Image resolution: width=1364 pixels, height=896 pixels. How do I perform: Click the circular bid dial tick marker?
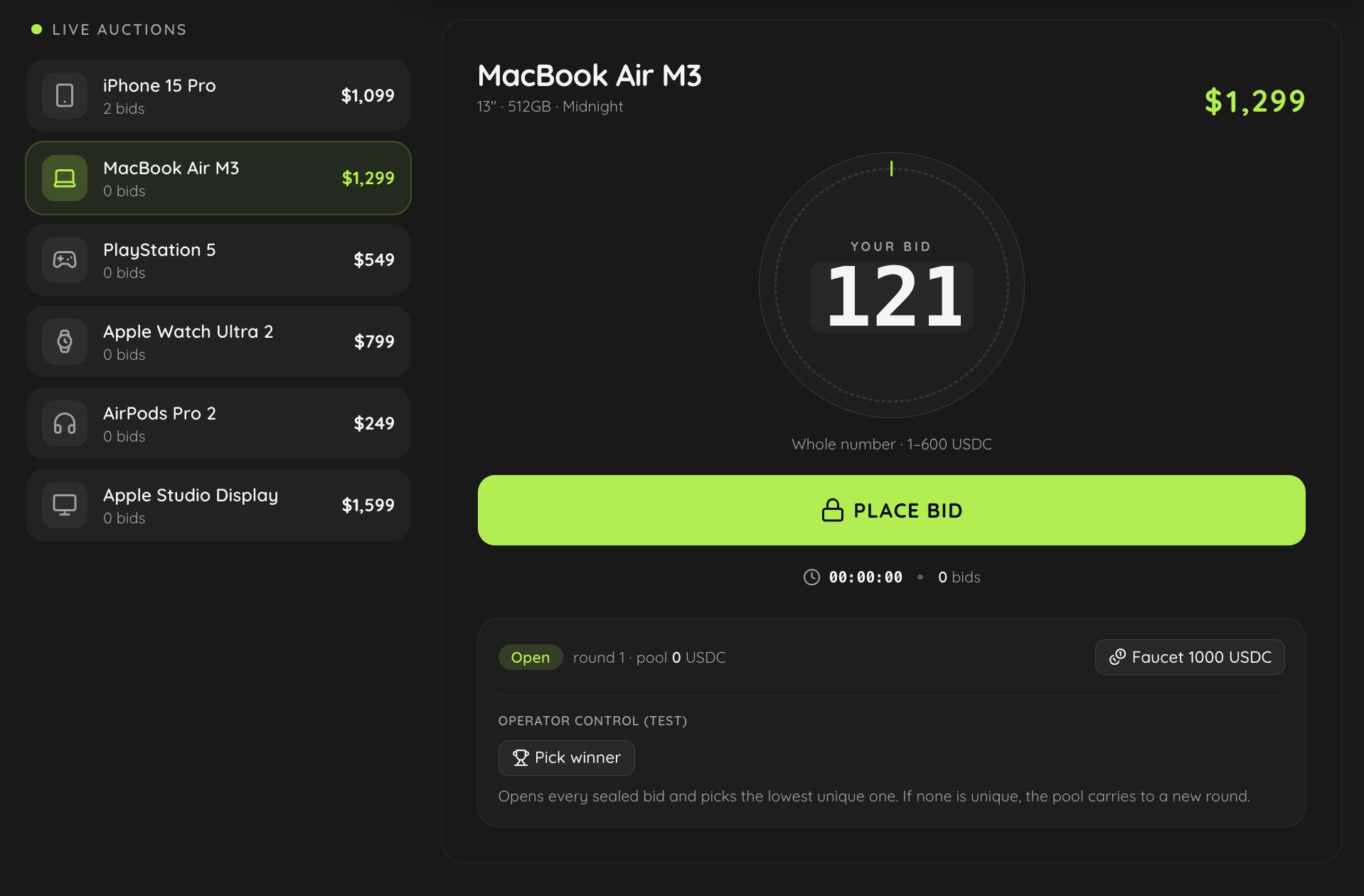891,169
